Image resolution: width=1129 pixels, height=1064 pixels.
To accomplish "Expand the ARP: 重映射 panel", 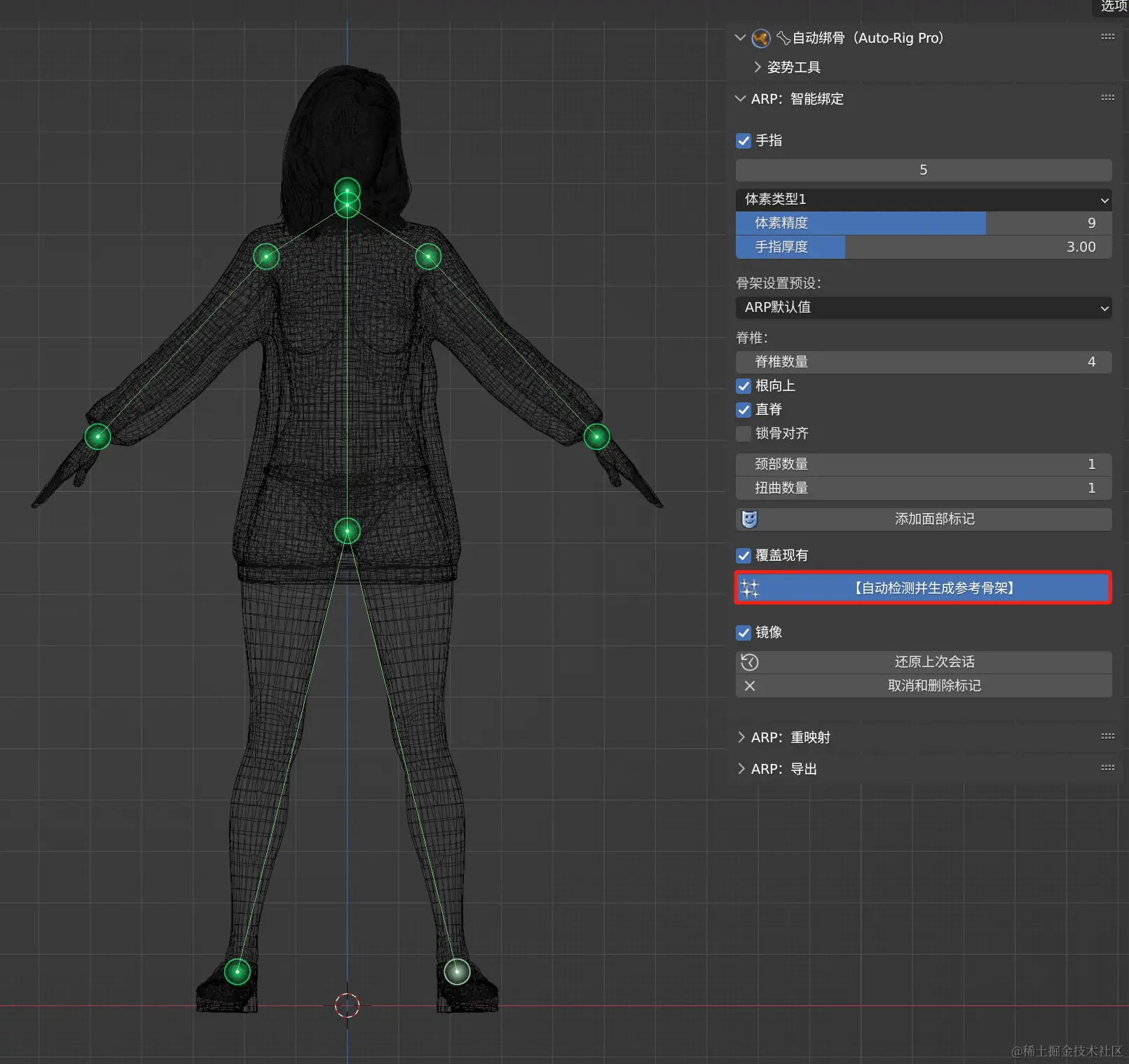I will click(x=791, y=737).
